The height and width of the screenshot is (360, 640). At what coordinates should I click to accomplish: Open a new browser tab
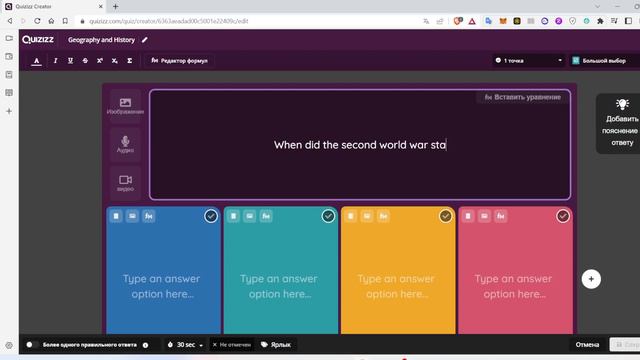click(116, 7)
